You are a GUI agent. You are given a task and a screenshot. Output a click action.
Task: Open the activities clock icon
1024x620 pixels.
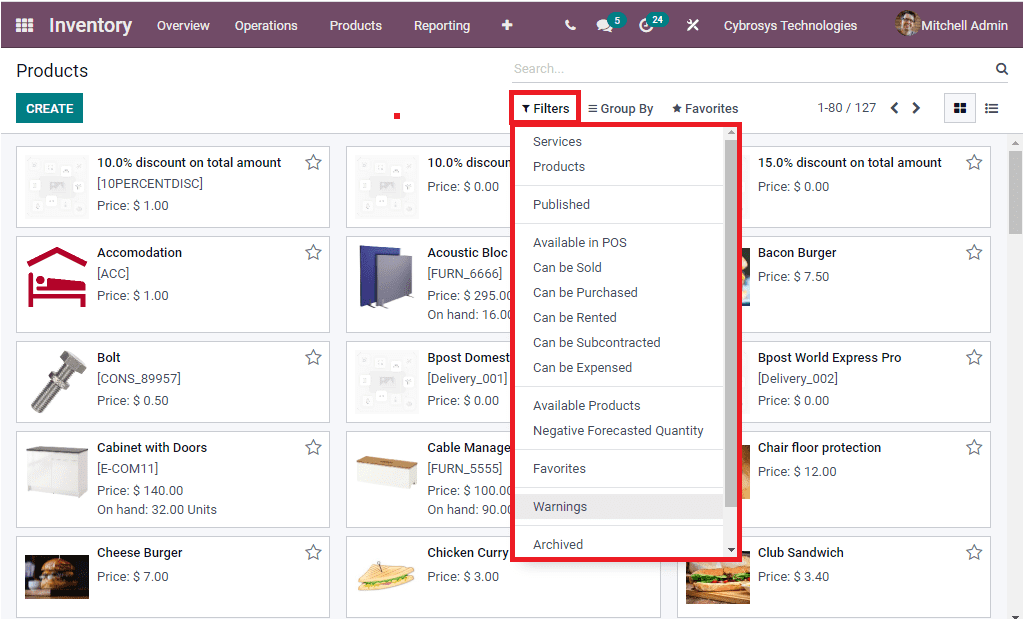point(647,24)
